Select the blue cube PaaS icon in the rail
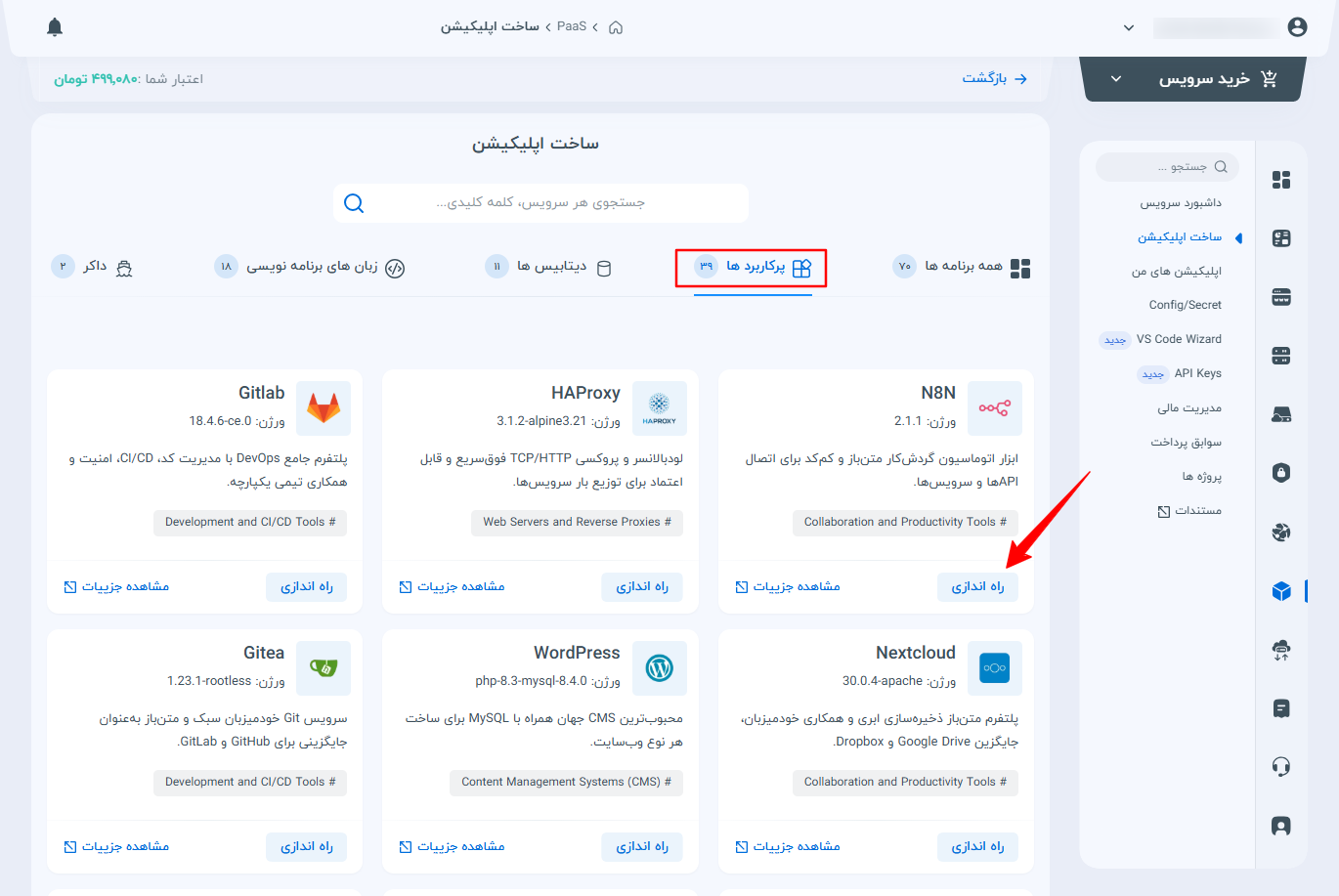The height and width of the screenshot is (896, 1339). 1281,591
